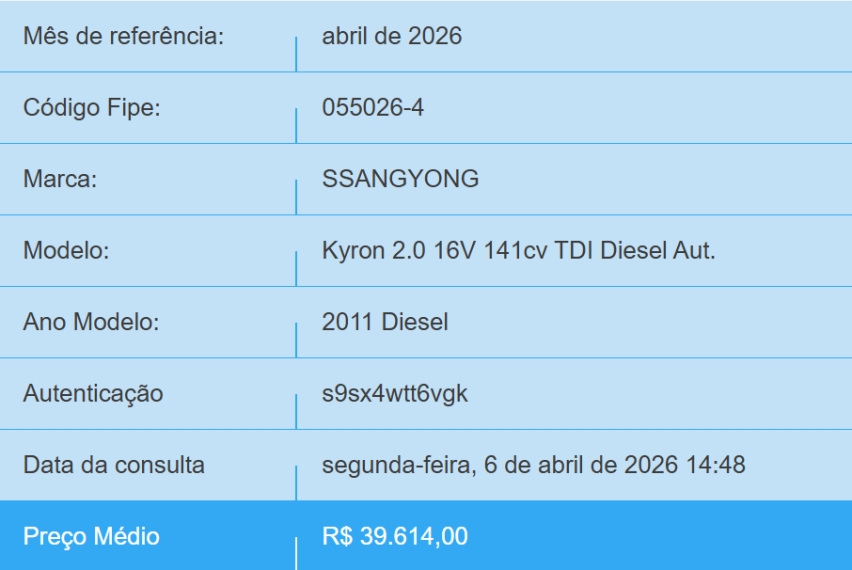The height and width of the screenshot is (570, 852).
Task: Select the "abril de 2026" reference month value
Action: point(391,37)
